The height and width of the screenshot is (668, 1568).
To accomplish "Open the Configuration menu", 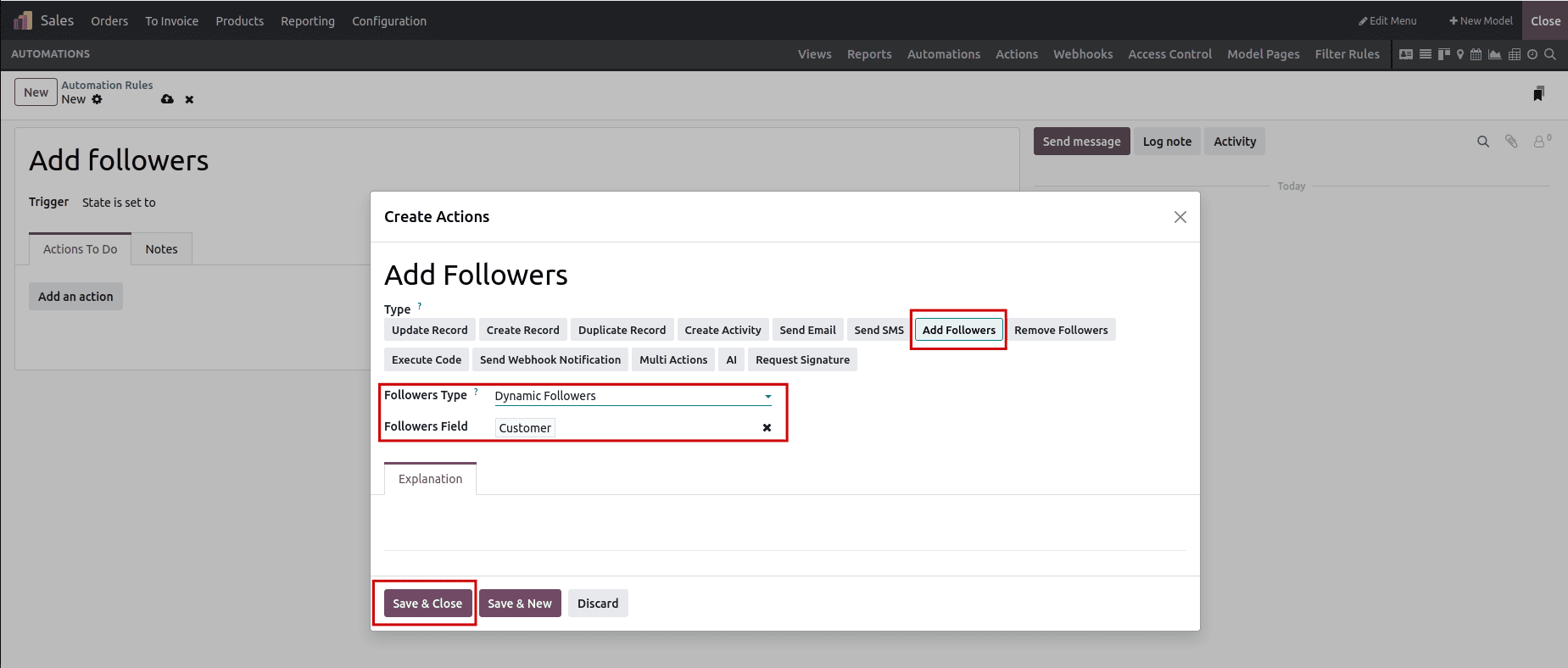I will [x=389, y=21].
